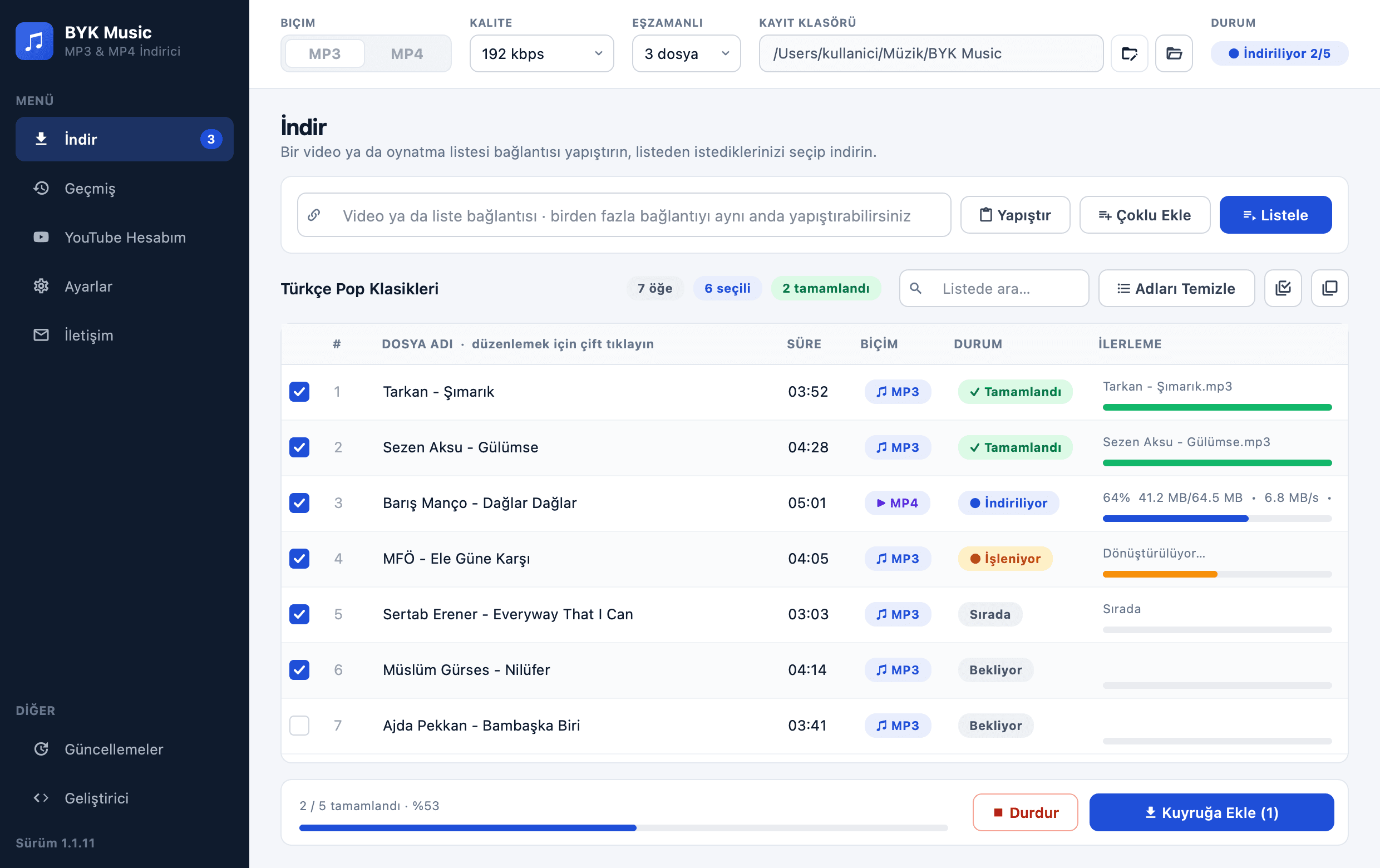Select the MP3 format option
The width and height of the screenshot is (1380, 868).
pos(324,54)
